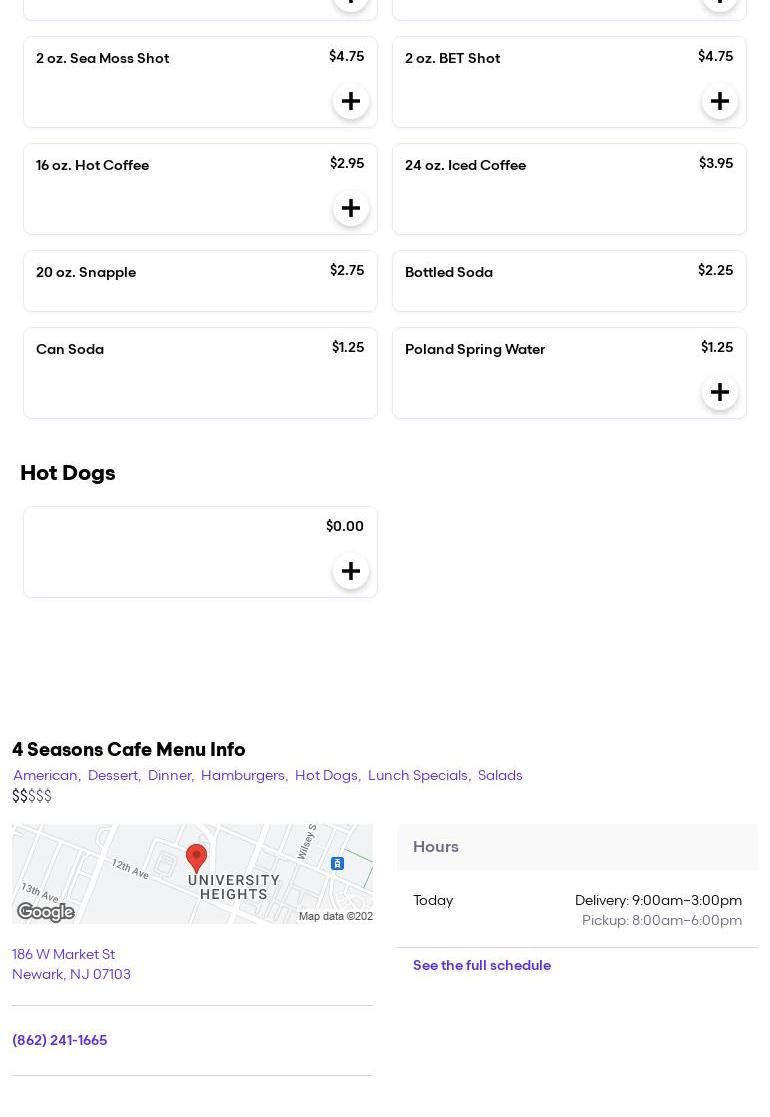Add 2 oz. BET Shot with plus icon

pos(719,101)
